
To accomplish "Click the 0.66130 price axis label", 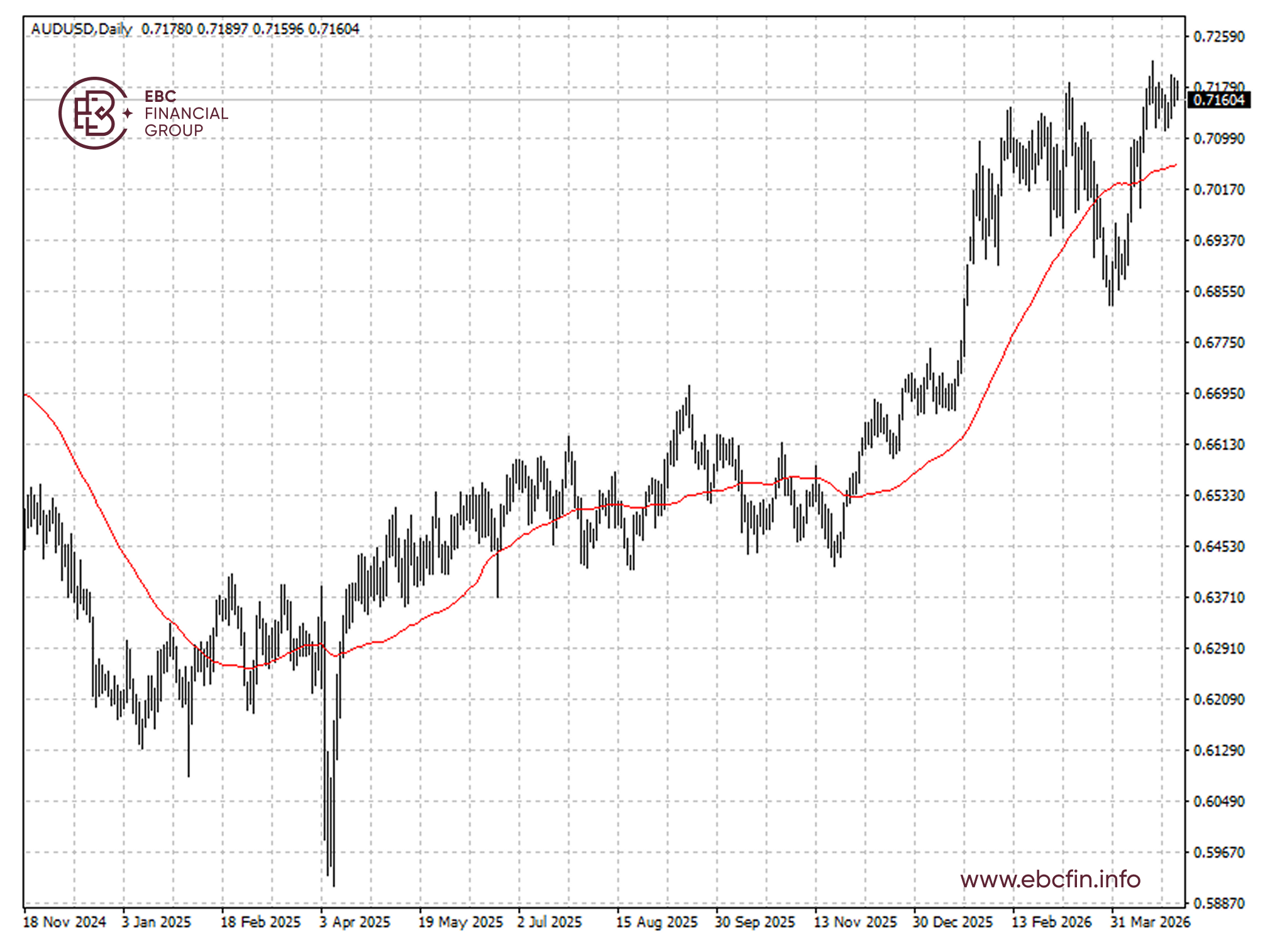I will pyautogui.click(x=1218, y=445).
